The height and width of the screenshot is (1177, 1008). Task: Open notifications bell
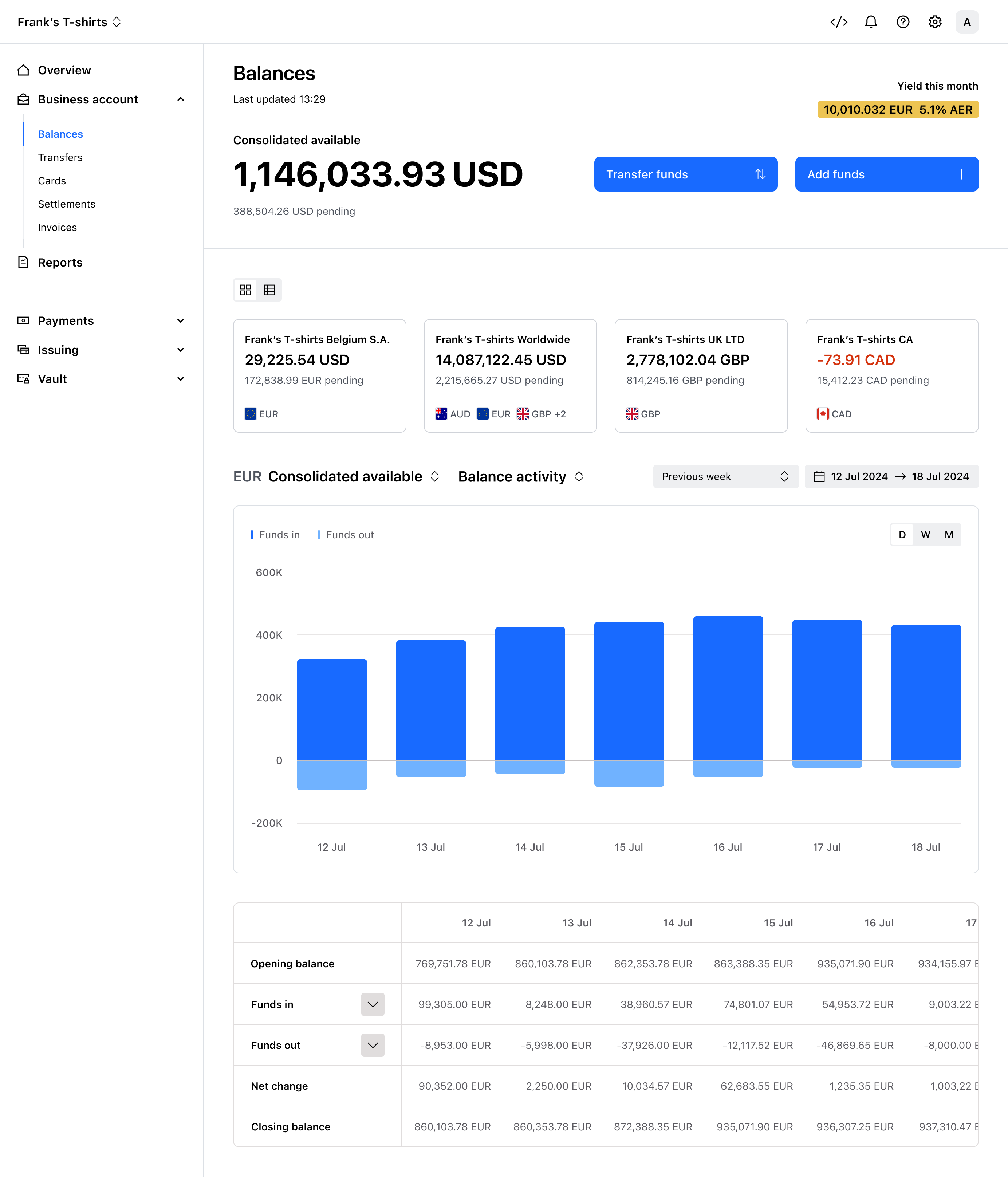[871, 22]
